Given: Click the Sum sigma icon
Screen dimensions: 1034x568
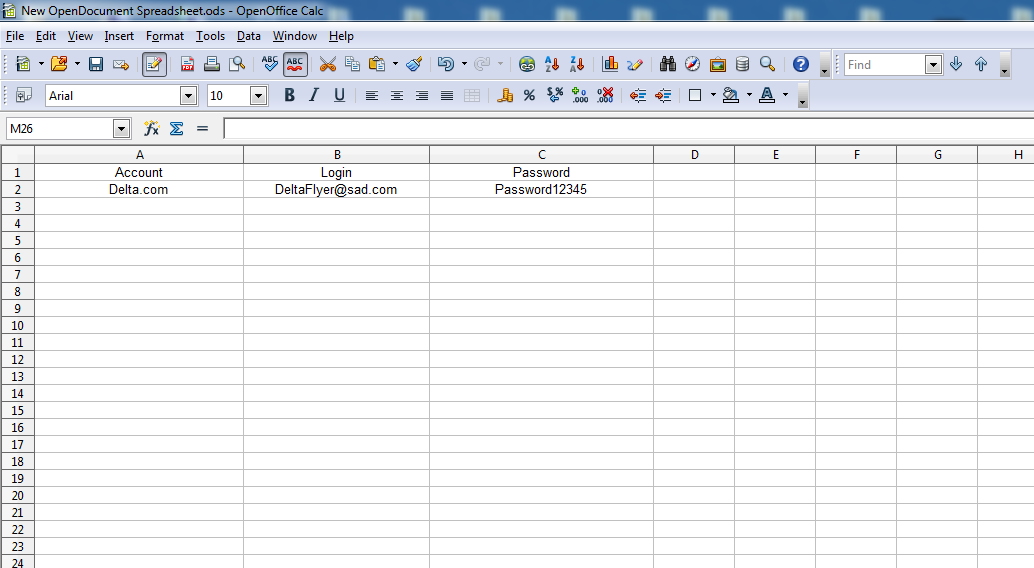Looking at the screenshot, I should point(177,129).
